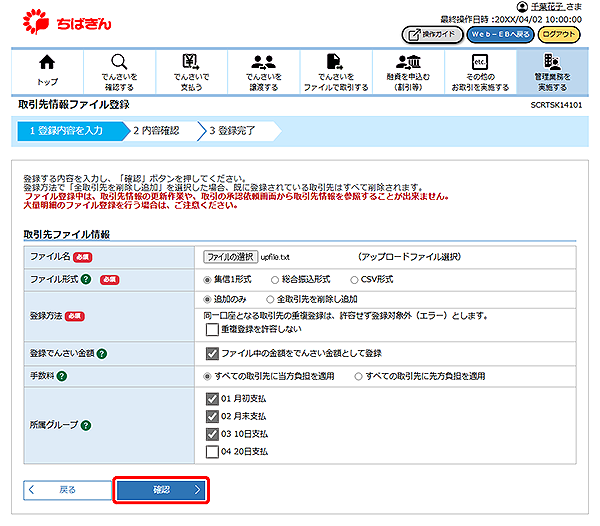Click the 戻る button
The image size is (600, 526).
pos(67,490)
